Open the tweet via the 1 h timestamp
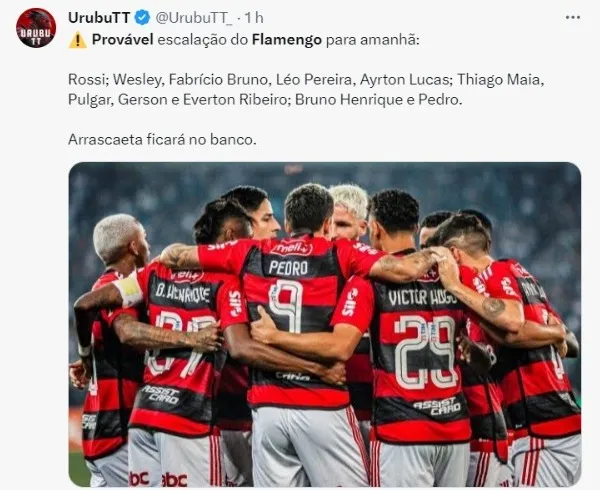The height and width of the screenshot is (490, 601). 253,18
